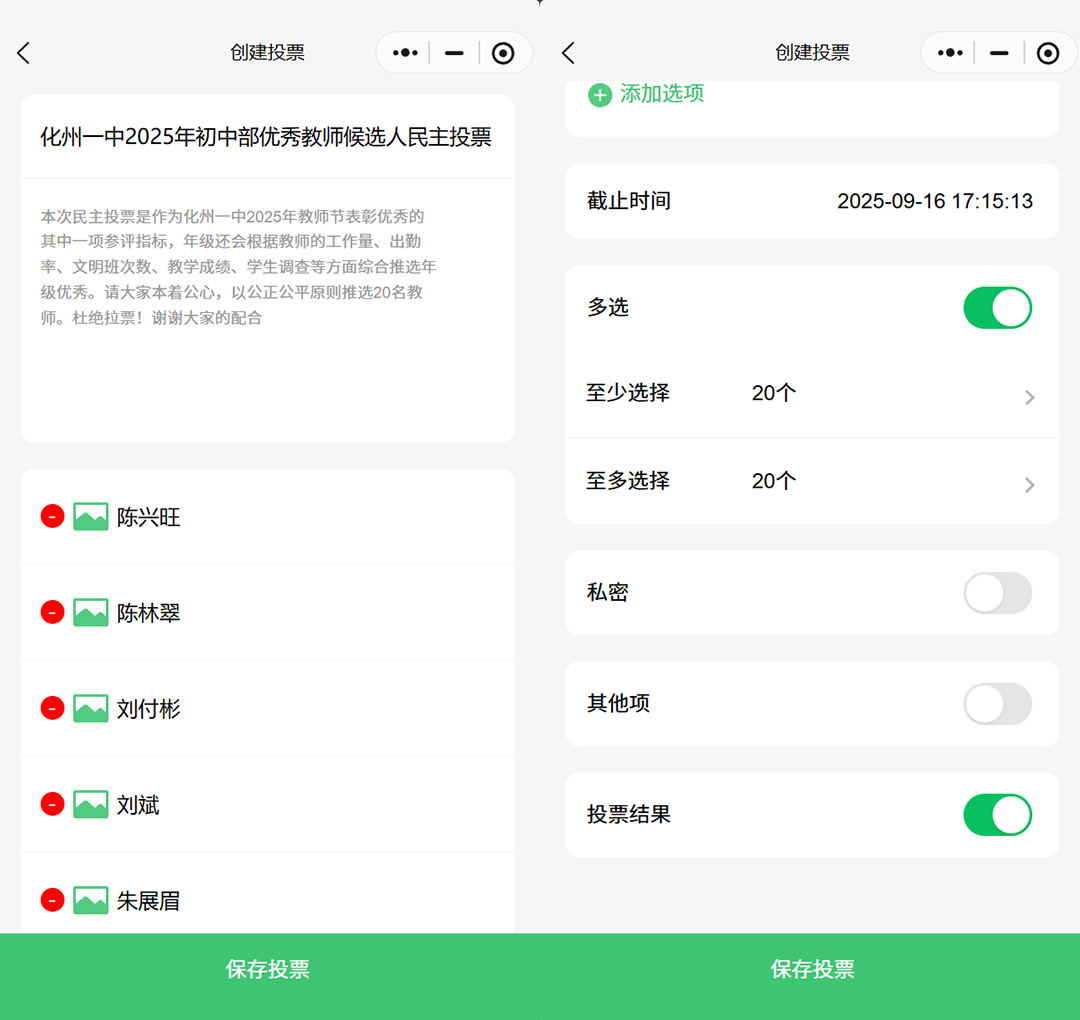
Task: Click the 至多选择 value 20个
Action: tap(773, 481)
